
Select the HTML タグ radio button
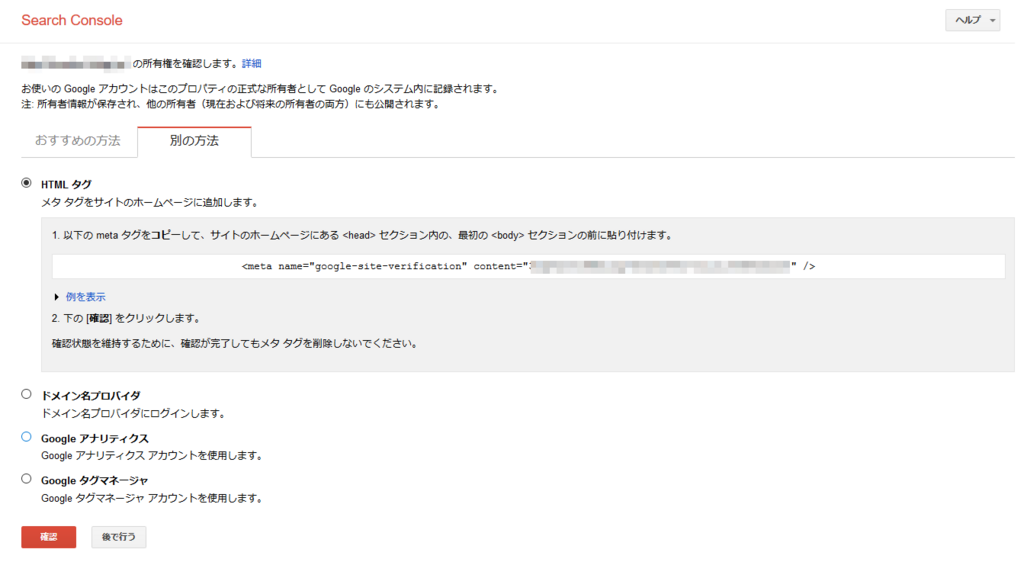pyautogui.click(x=26, y=183)
